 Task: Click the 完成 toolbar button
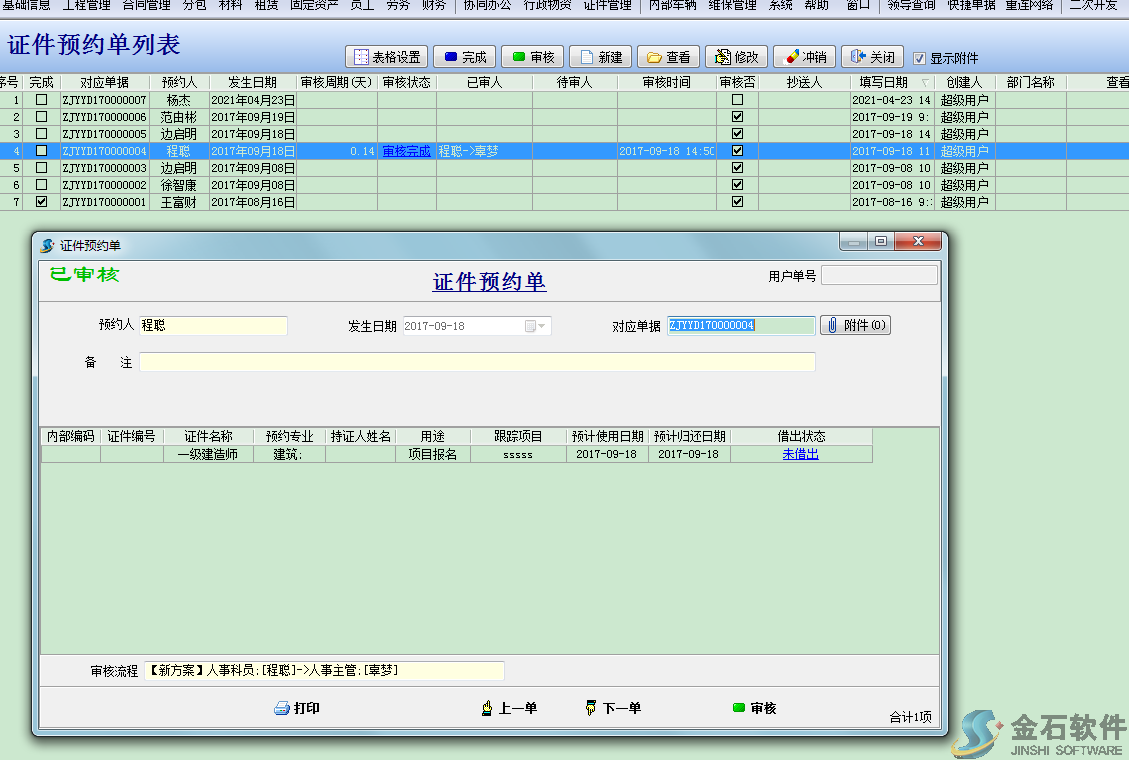click(464, 58)
